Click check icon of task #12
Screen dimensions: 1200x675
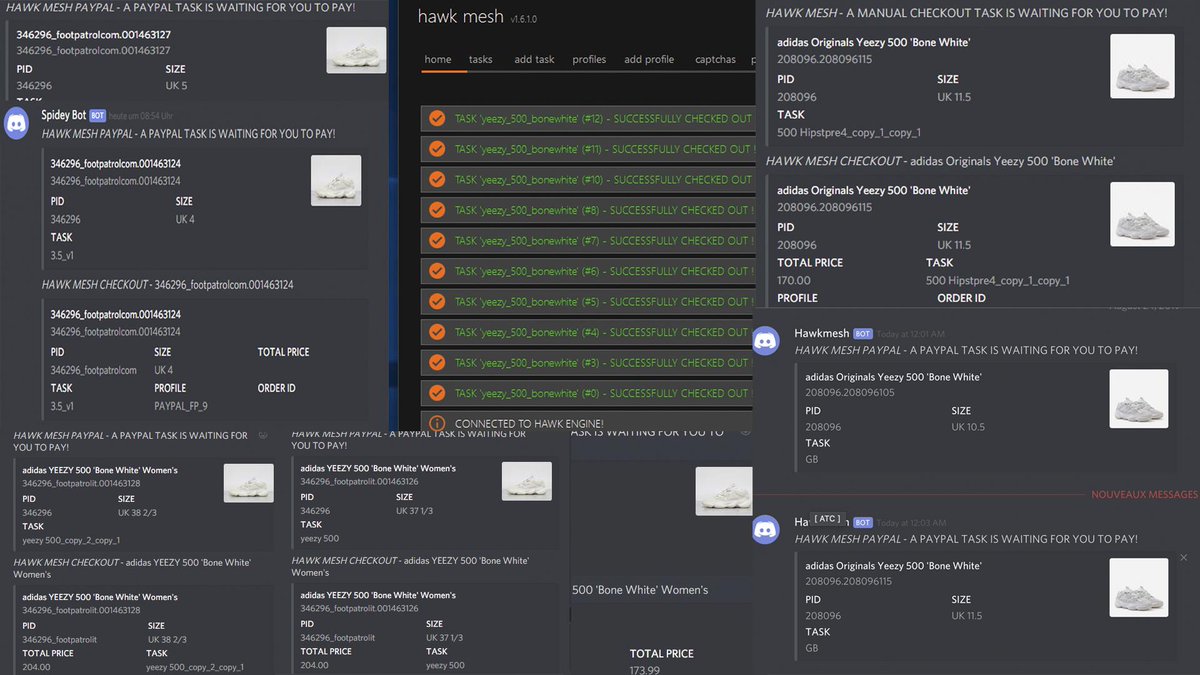coord(437,118)
